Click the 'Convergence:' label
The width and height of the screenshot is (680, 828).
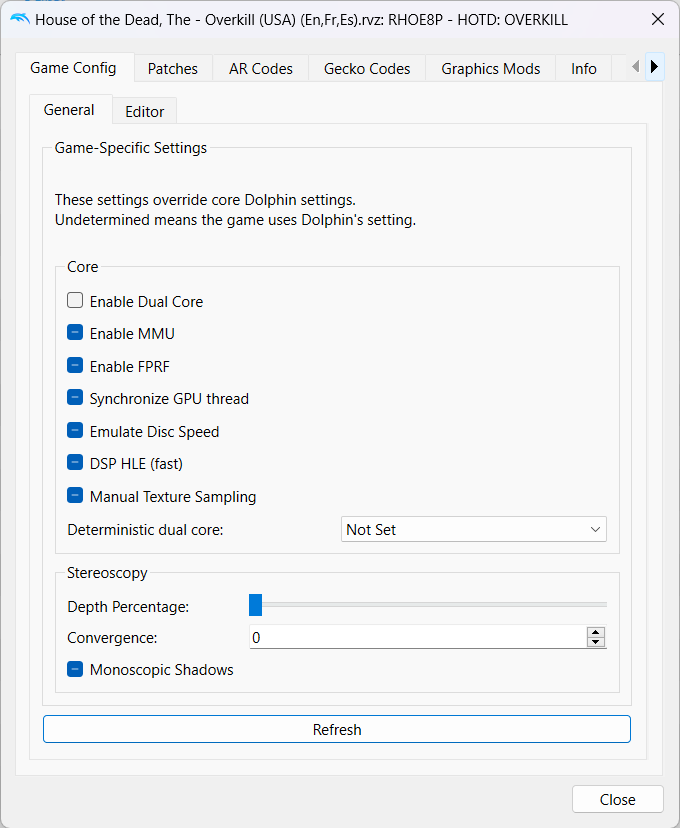[112, 638]
